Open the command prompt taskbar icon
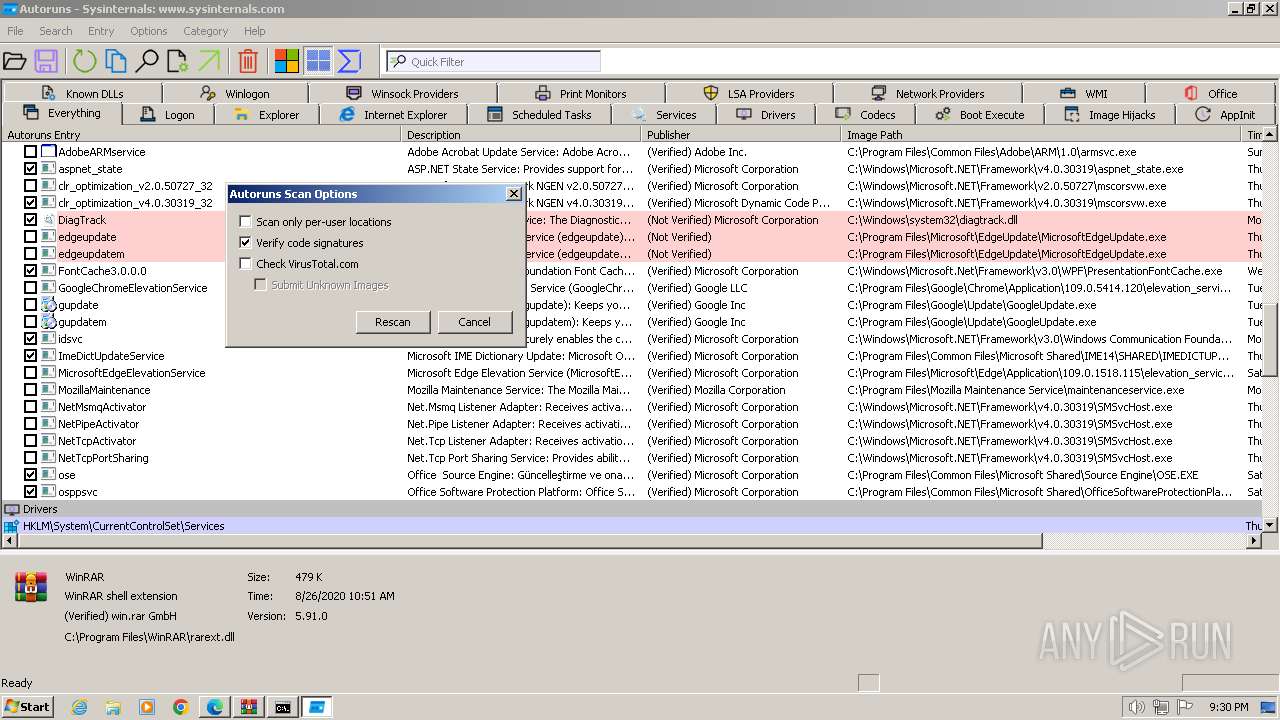This screenshot has height=720, width=1280. coord(283,707)
